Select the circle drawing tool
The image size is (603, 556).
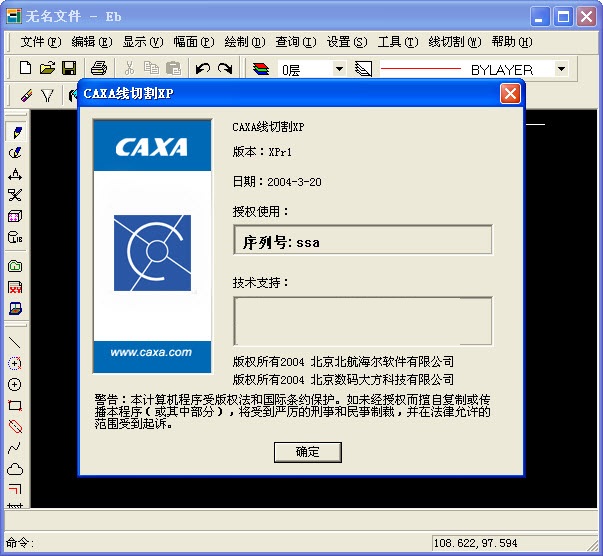tap(15, 384)
